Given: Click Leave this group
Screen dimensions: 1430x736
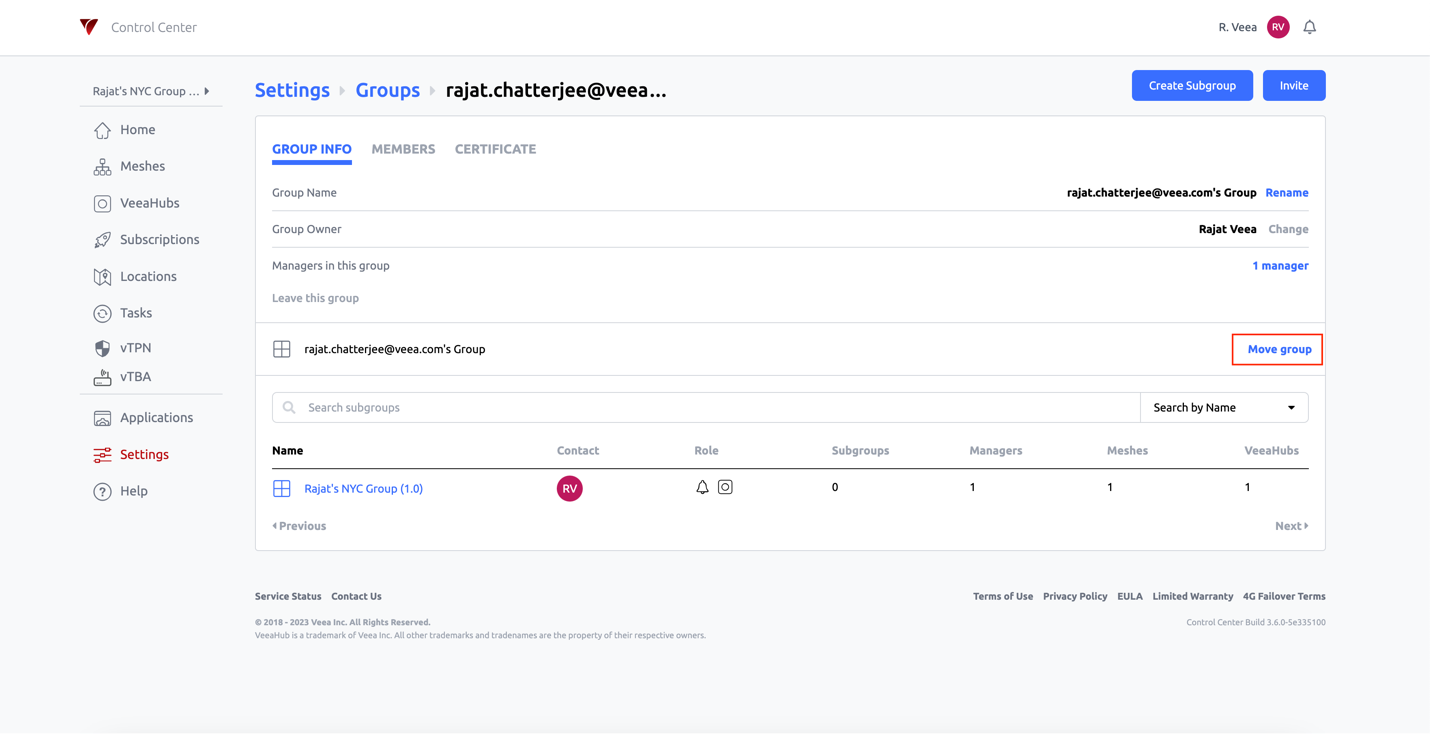Looking at the screenshot, I should [315, 298].
